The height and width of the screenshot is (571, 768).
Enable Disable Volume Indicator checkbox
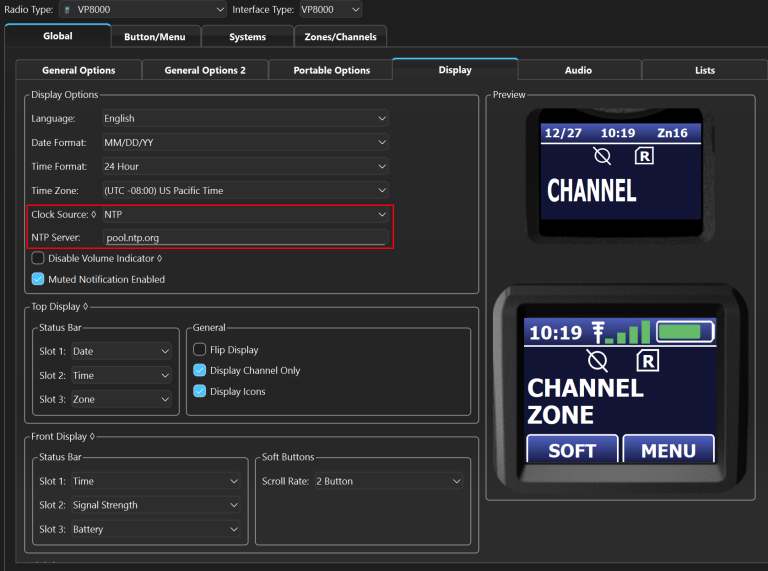pos(38,258)
